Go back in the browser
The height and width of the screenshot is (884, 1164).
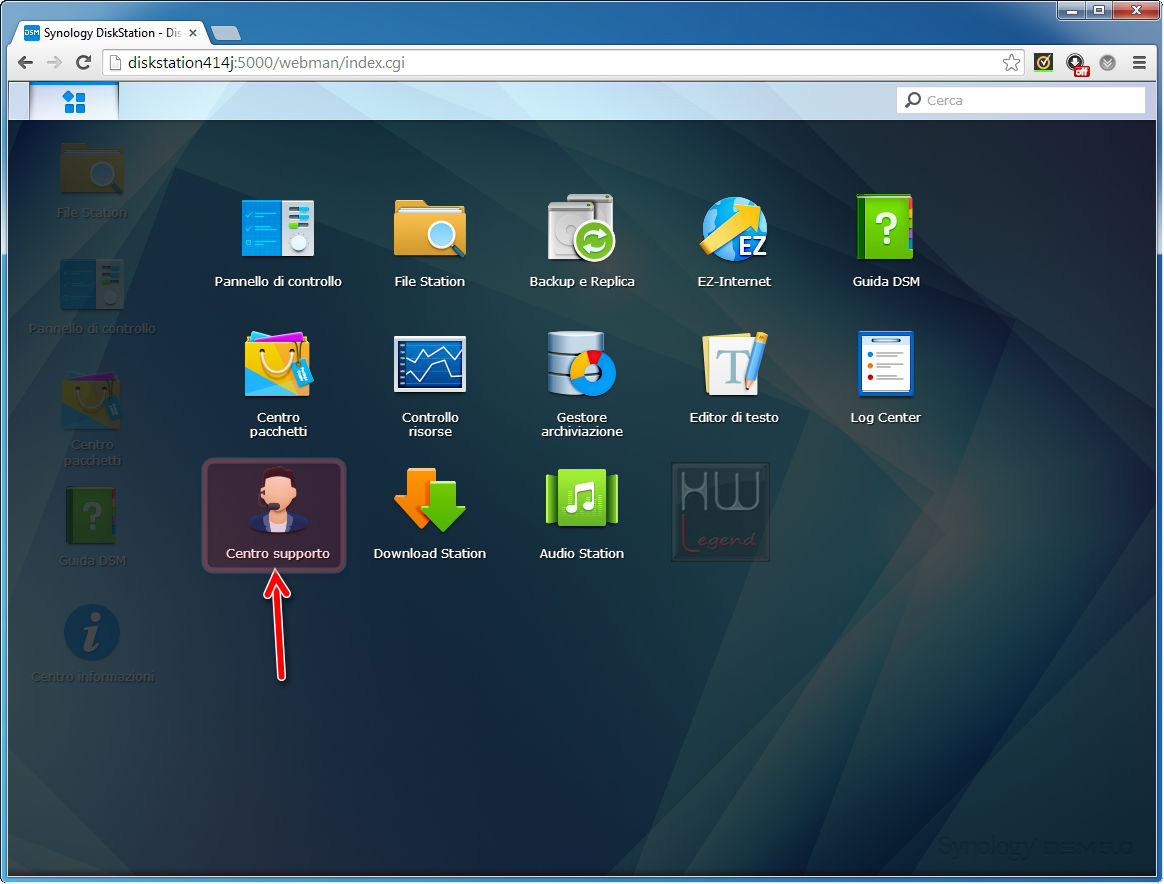(25, 62)
